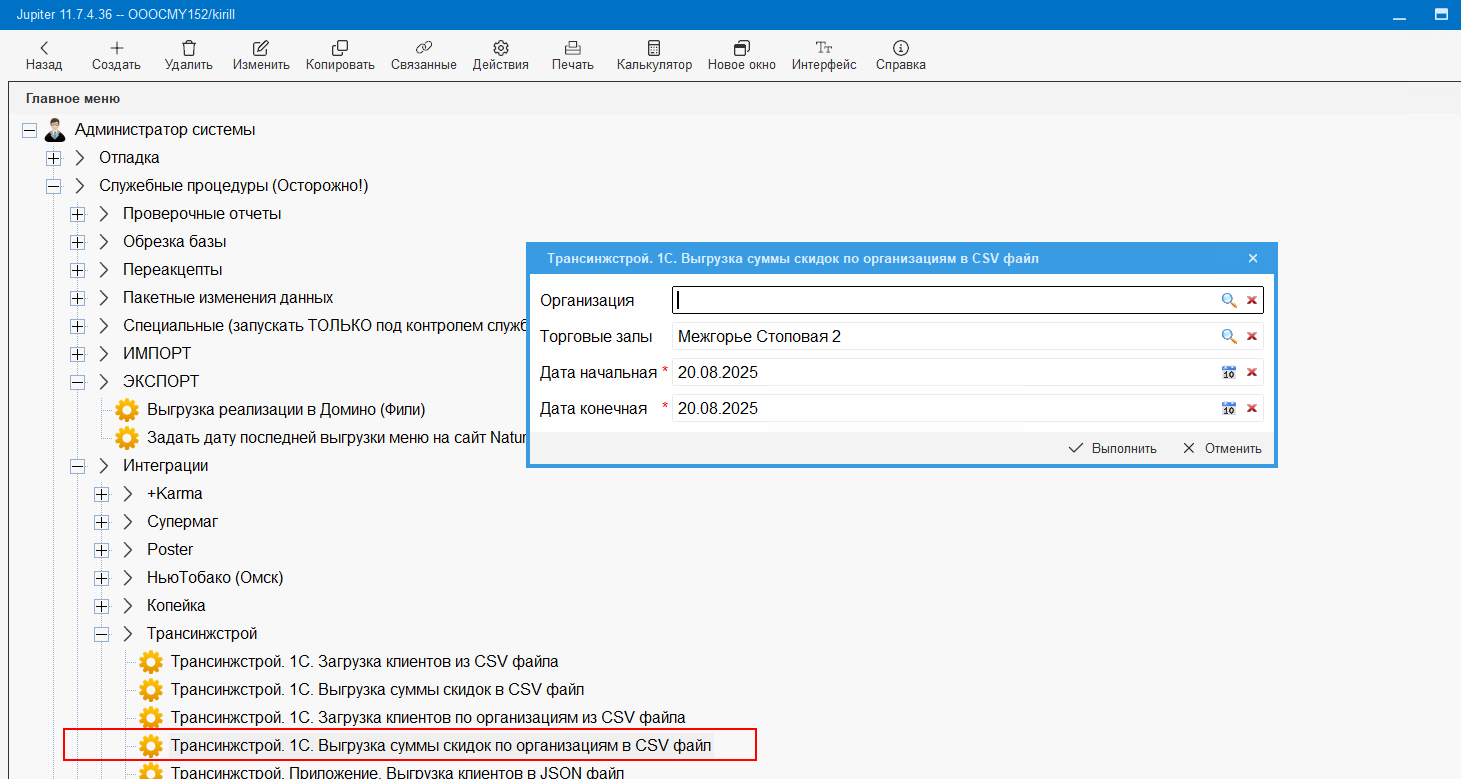Collapse the ЭКСПОРТ tree node
This screenshot has height=779, width=1461.
click(77, 382)
